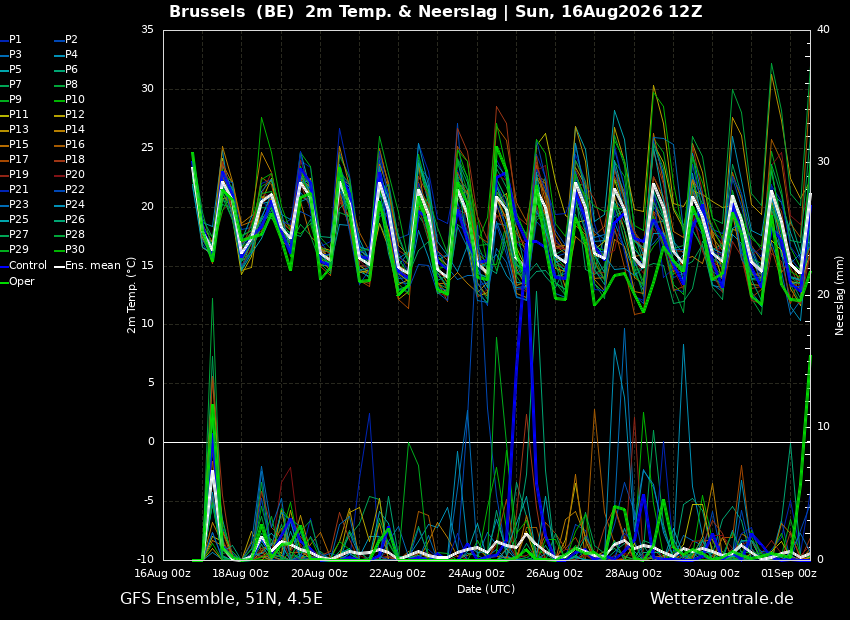Choose the P29 legend entry
Image resolution: width=850 pixels, height=620 pixels.
pyautogui.click(x=14, y=249)
